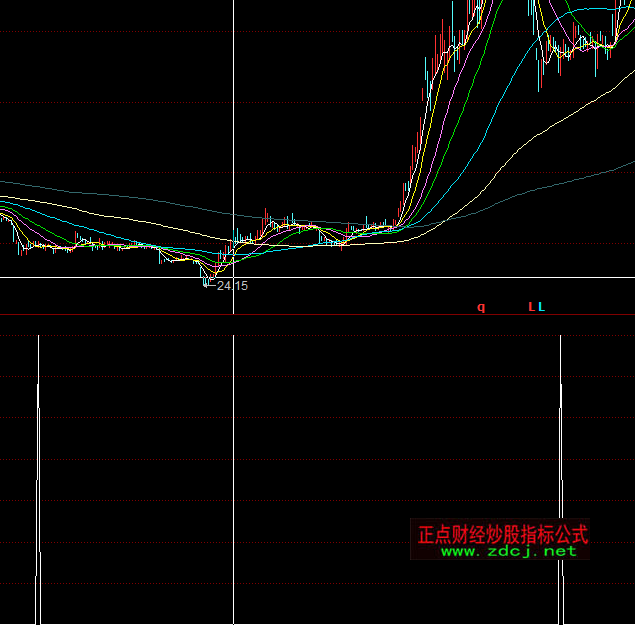
Task: Click the red "q" event marker
Action: point(481,307)
